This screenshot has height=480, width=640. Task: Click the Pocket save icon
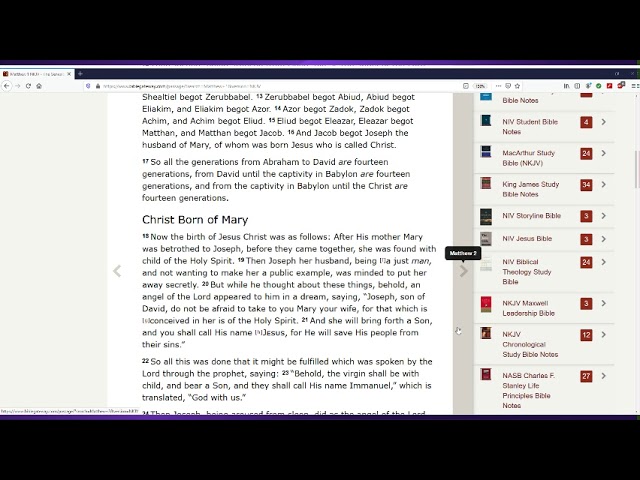[508, 86]
